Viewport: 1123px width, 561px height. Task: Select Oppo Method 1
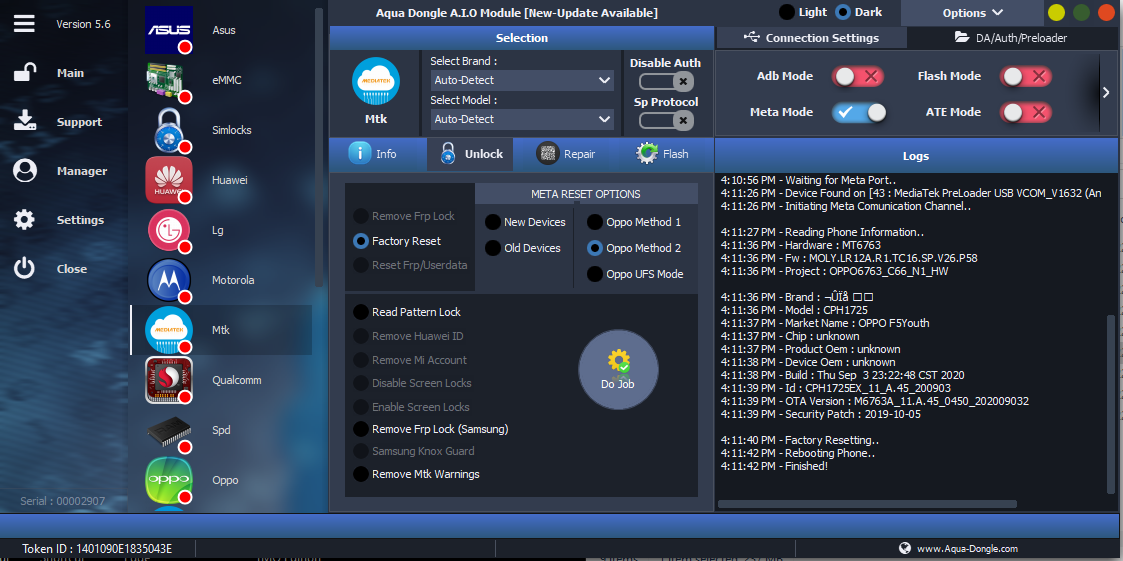(x=634, y=222)
